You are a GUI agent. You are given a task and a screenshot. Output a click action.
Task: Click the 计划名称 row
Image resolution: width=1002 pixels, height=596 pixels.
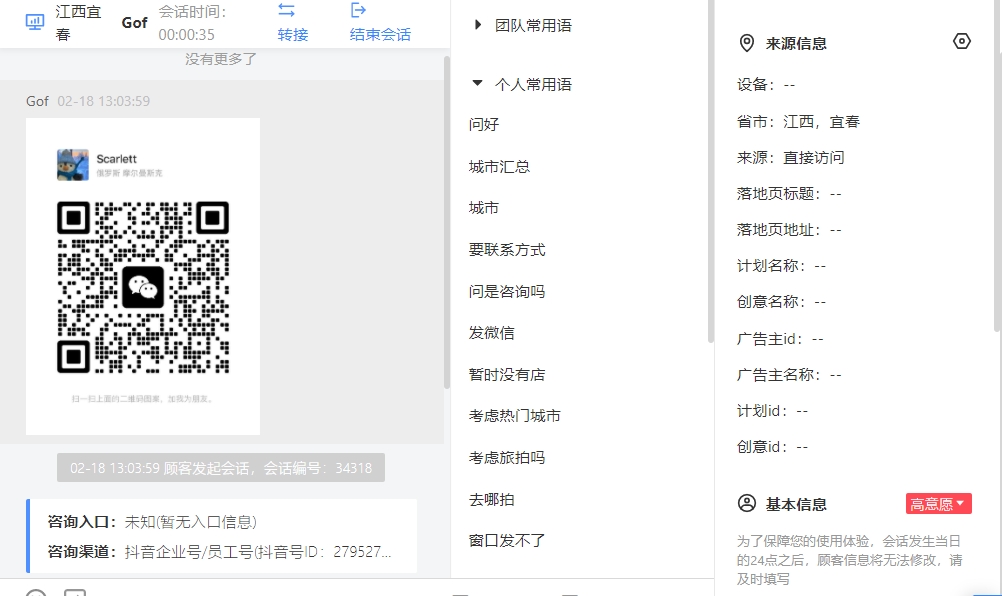coord(782,265)
